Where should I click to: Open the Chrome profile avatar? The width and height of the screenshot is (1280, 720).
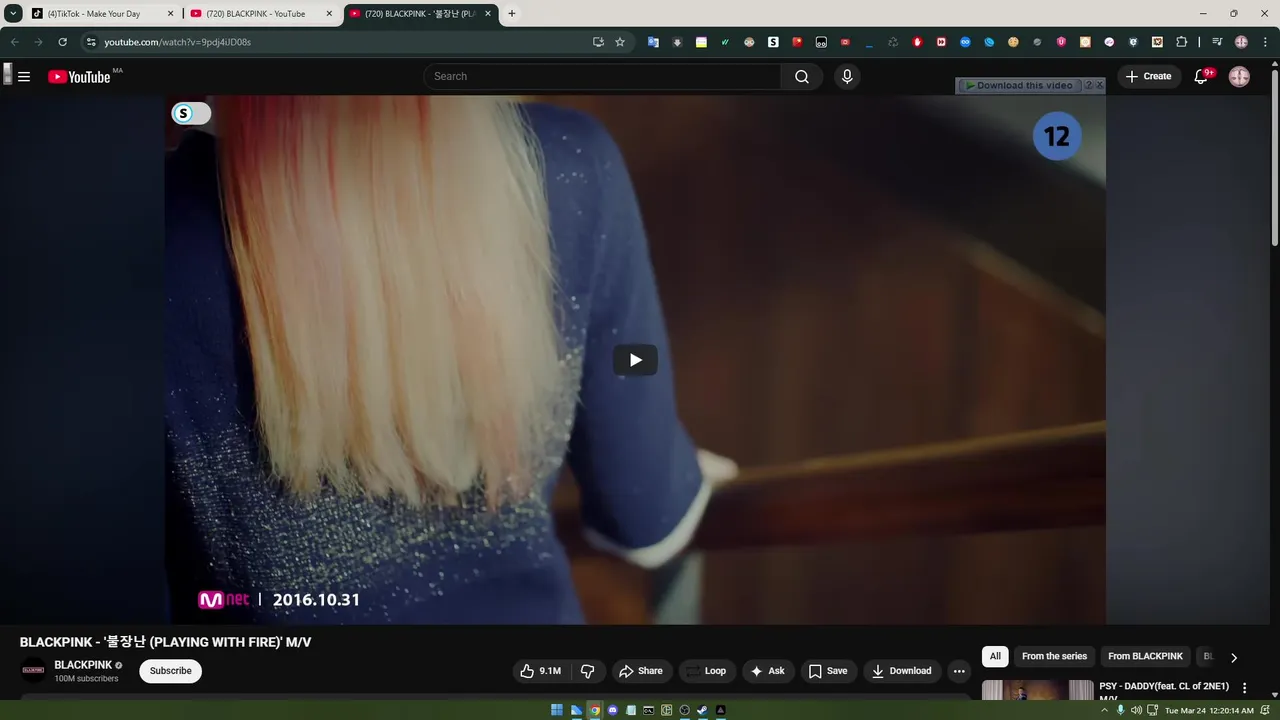[x=1241, y=42]
